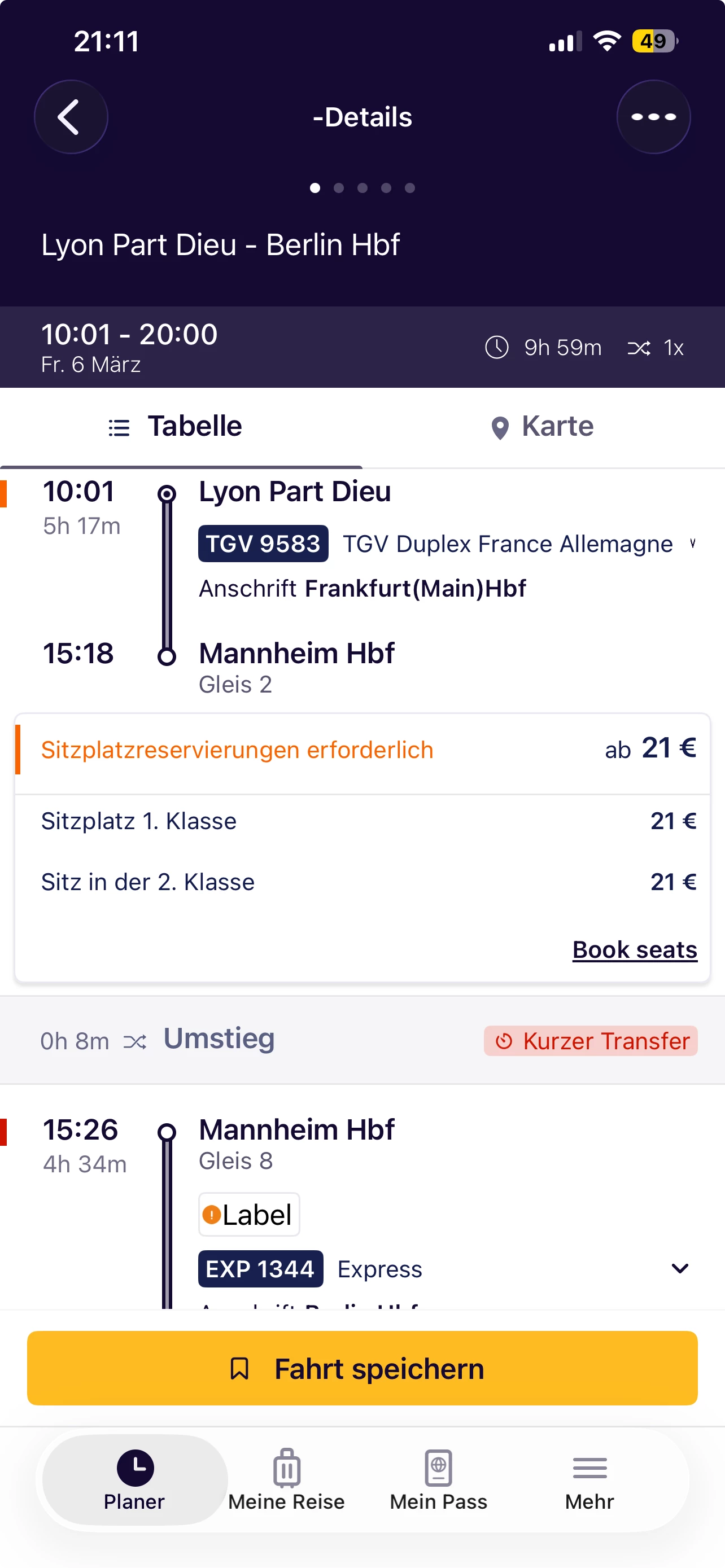Viewport: 725px width, 1568px height.
Task: Jump to the last page indicator dot
Action: tap(410, 188)
